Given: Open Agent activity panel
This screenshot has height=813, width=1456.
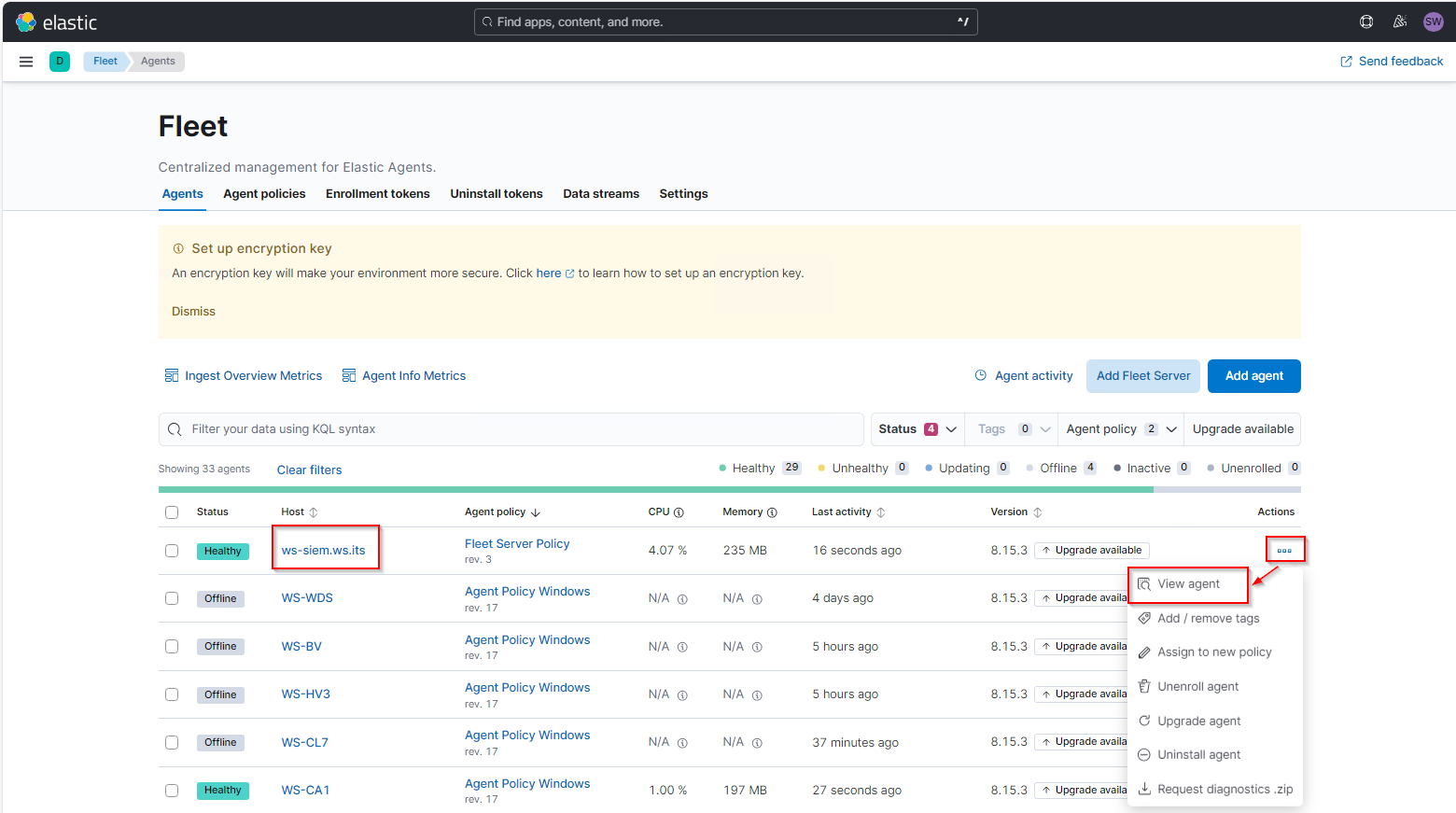Looking at the screenshot, I should pyautogui.click(x=1024, y=376).
